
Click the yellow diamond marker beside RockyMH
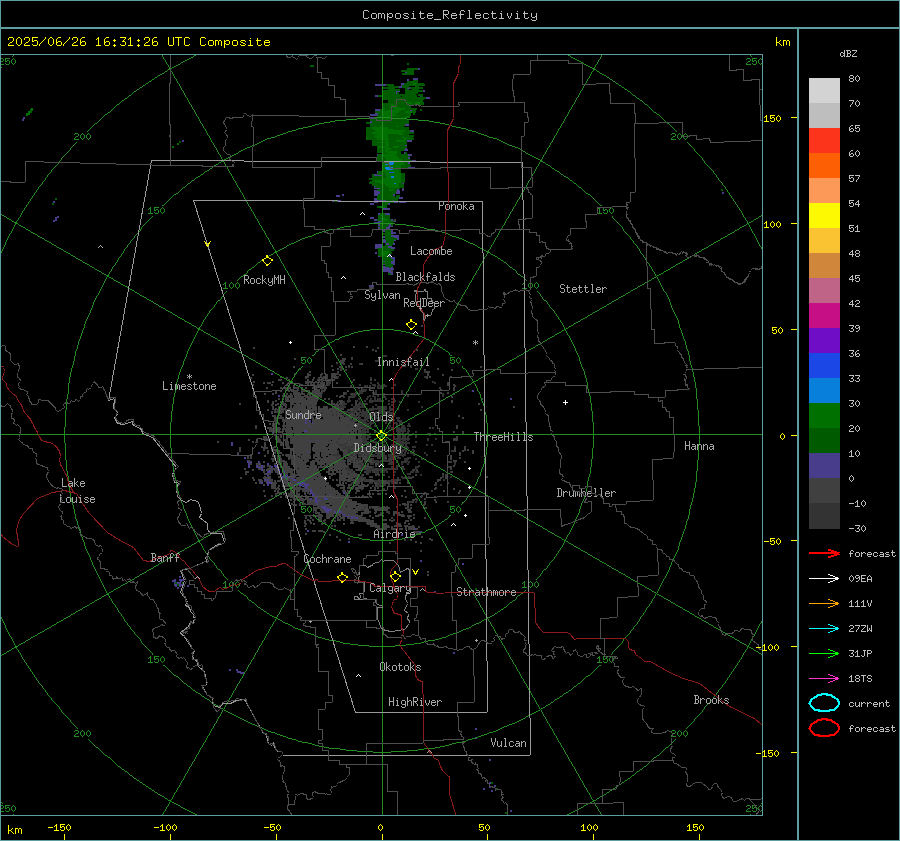[267, 261]
